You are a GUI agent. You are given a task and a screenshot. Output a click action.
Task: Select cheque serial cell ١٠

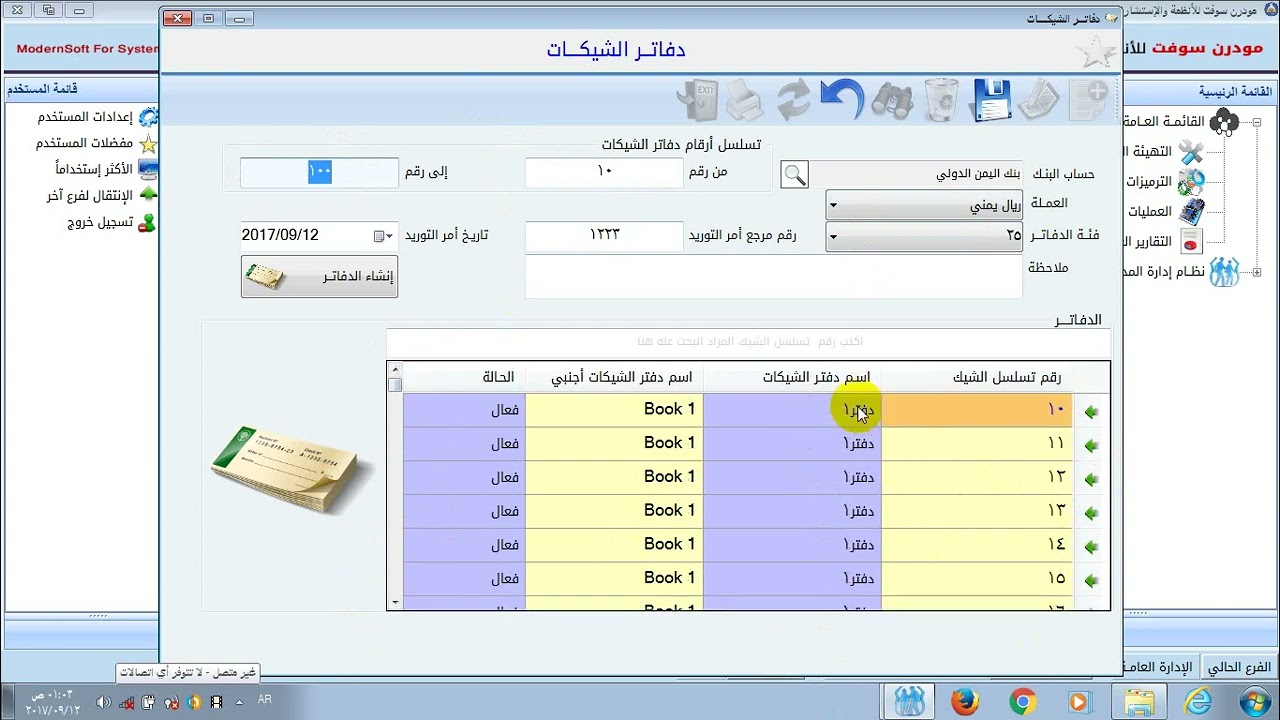point(976,410)
